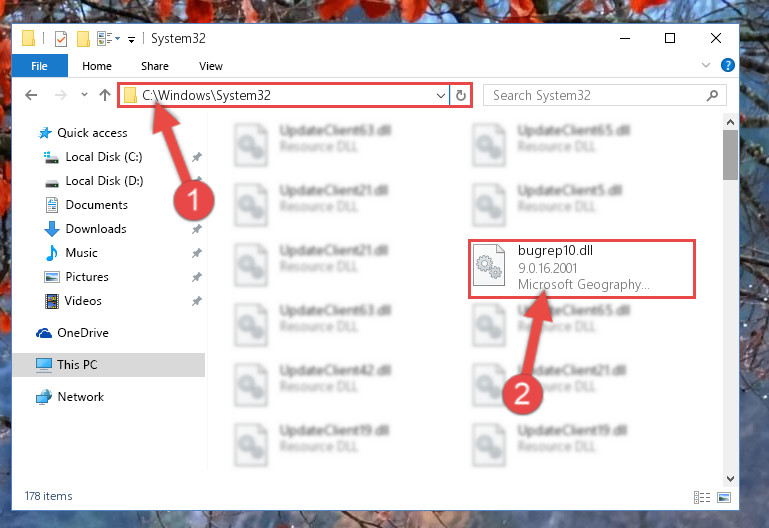
Task: Unpin Pictures from Quick access
Action: (197, 277)
